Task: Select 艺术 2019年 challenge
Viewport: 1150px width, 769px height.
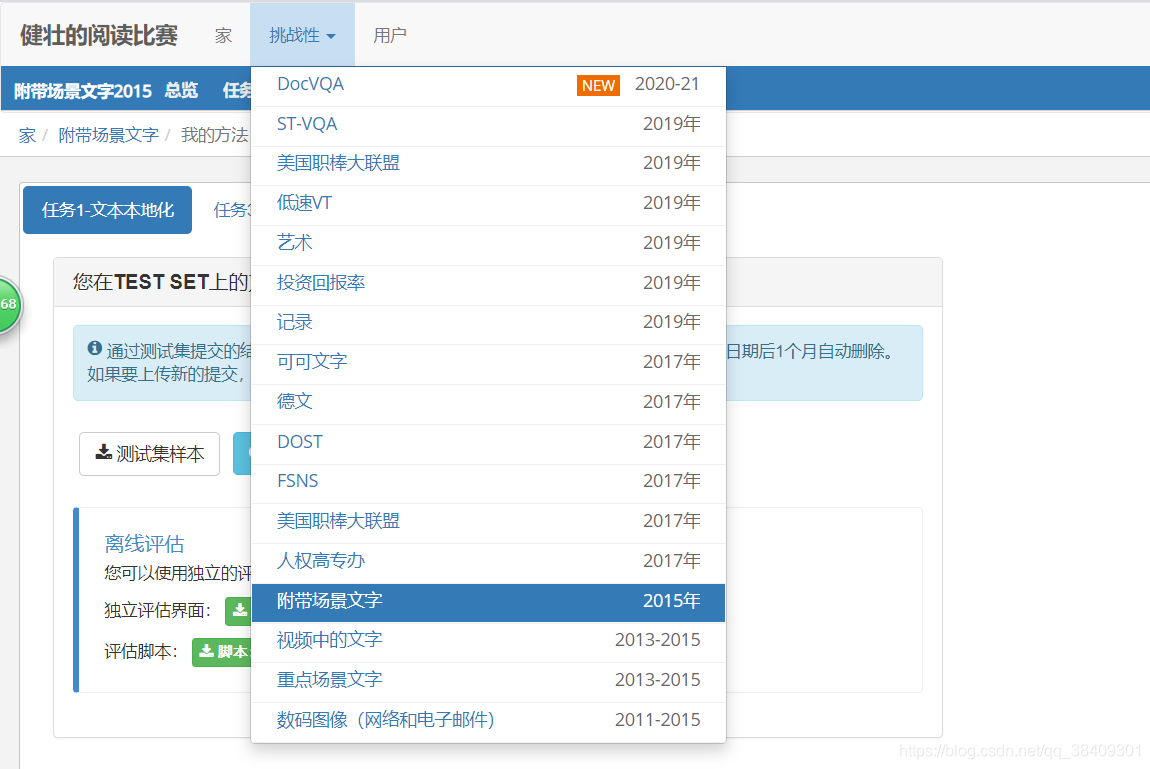Action: click(488, 243)
